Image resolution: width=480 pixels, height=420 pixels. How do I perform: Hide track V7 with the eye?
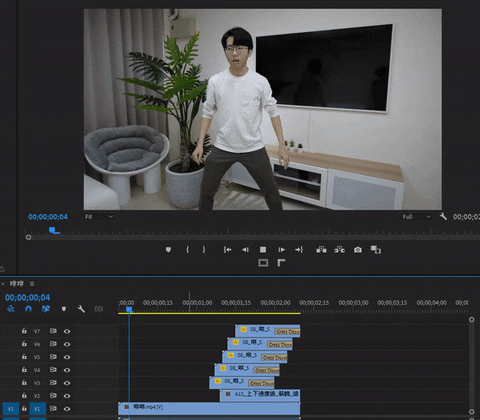pos(67,331)
